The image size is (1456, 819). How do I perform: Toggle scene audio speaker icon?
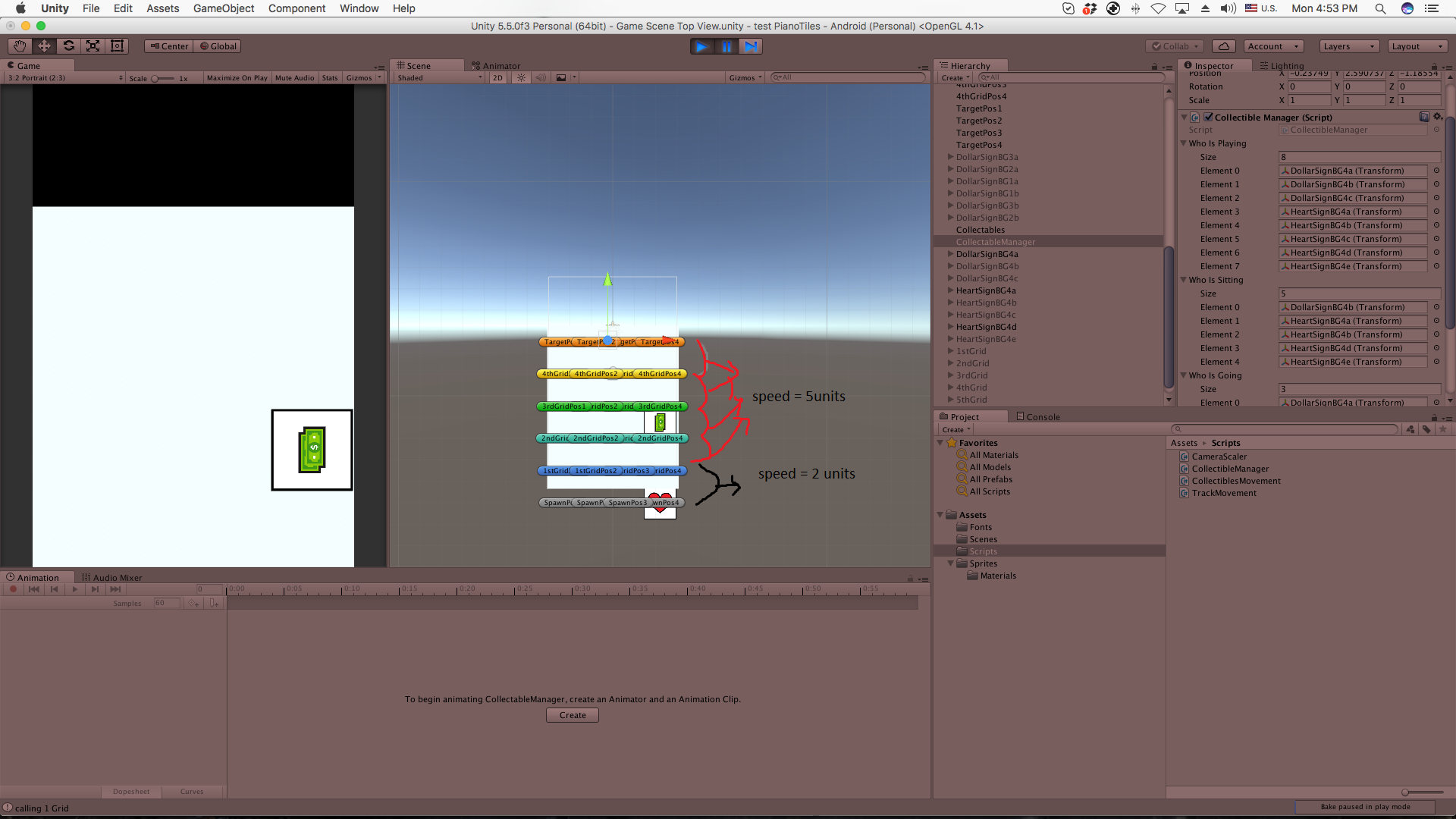[x=541, y=77]
